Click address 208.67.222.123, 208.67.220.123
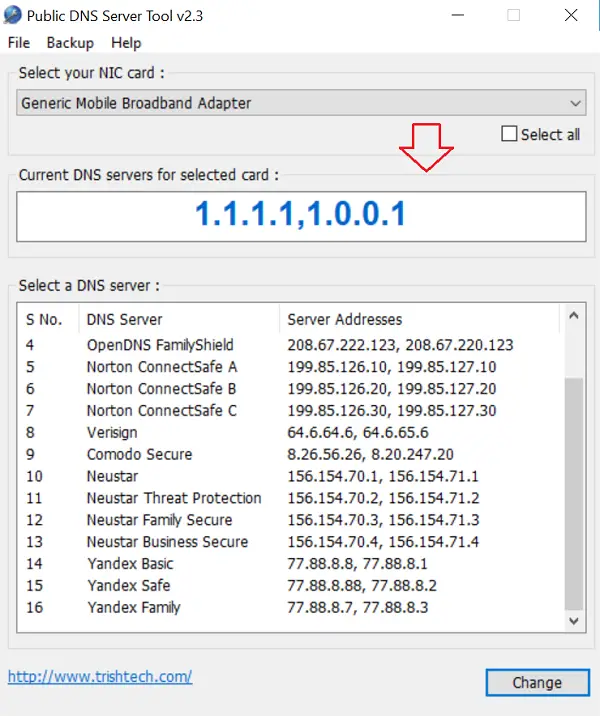 point(400,345)
